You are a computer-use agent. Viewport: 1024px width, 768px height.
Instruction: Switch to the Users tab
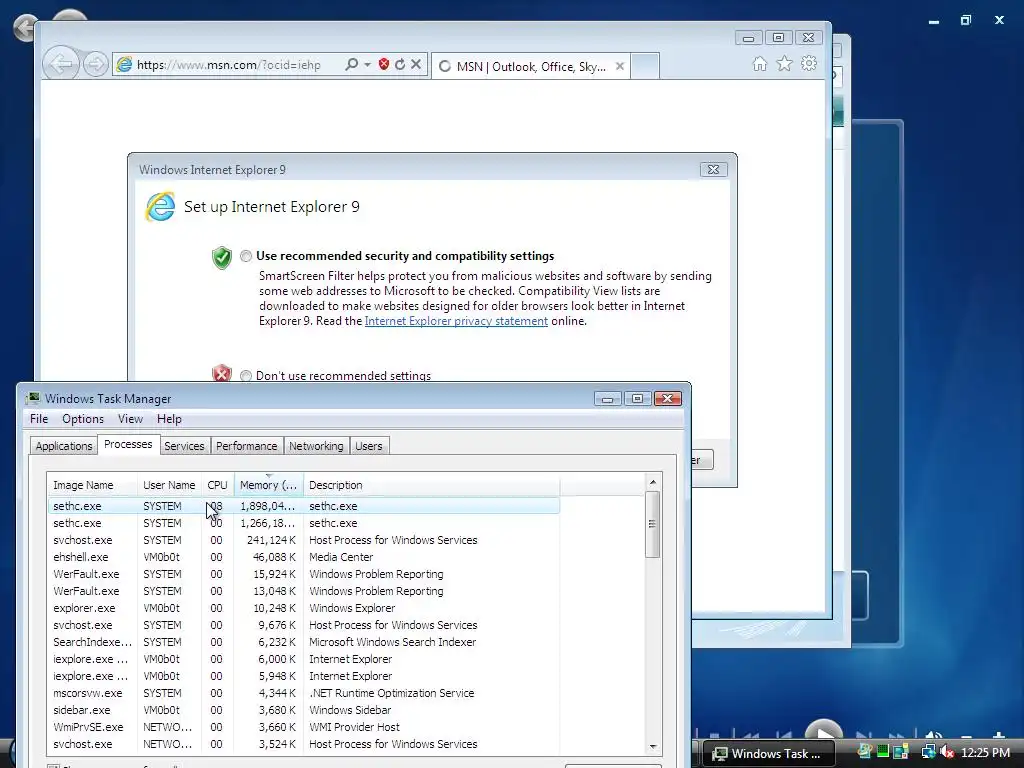coord(369,446)
